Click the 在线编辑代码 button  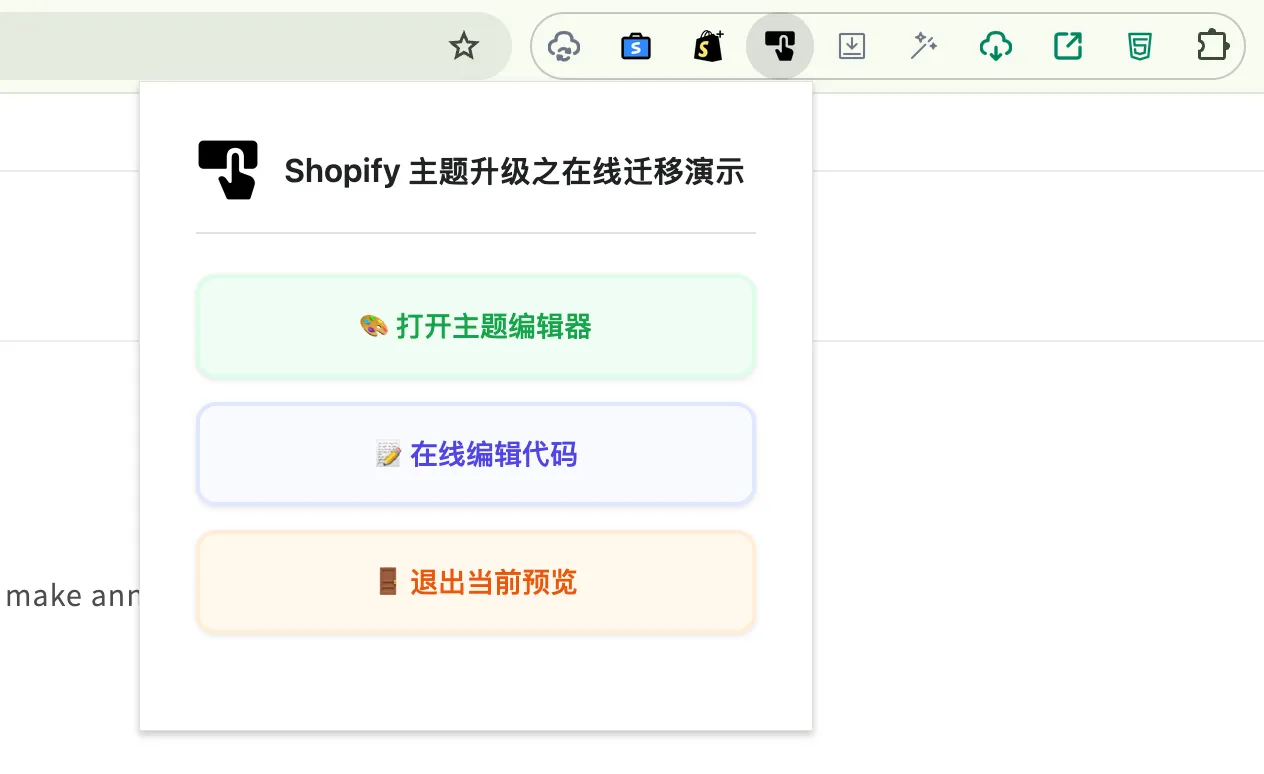[x=476, y=455]
